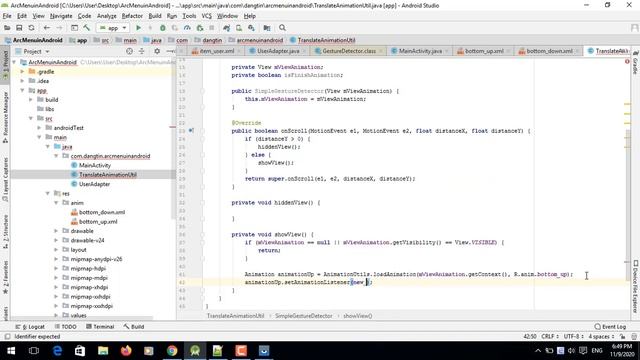Expand the androidTest folder
Viewport: 640px width, 360px height.
[x=40, y=128]
